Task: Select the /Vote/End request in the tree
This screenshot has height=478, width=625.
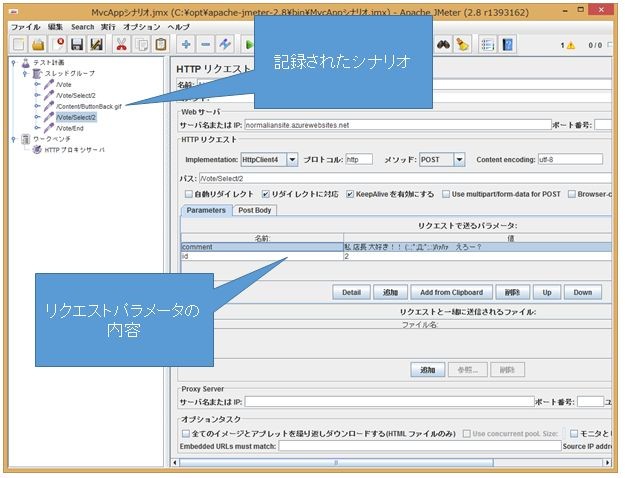Action: click(x=70, y=128)
